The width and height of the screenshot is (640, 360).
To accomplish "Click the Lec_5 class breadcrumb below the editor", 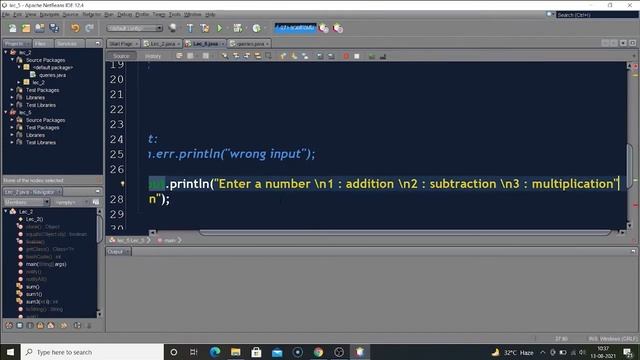I will pos(130,240).
